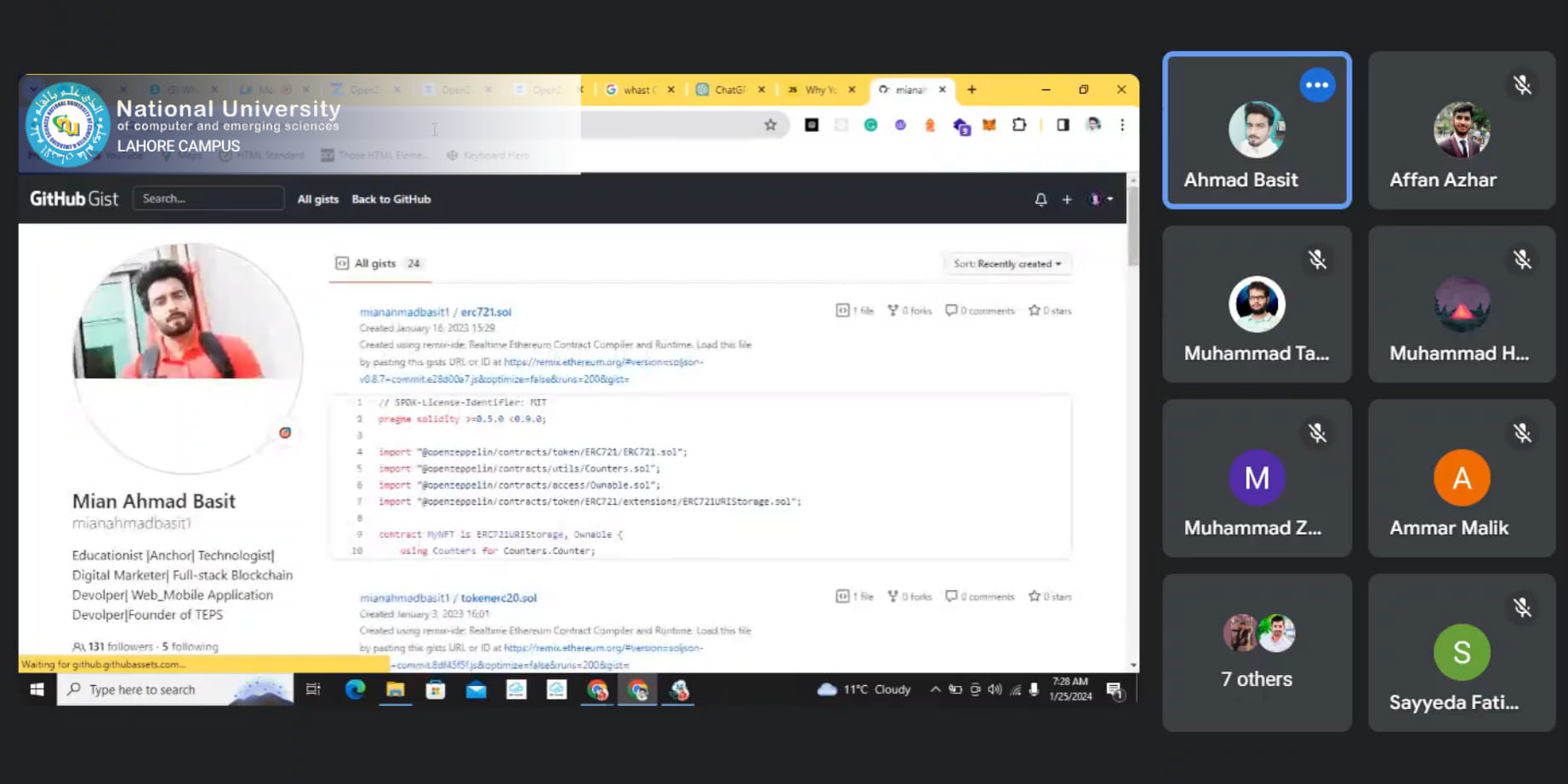Show hidden system tray icons
The width and height of the screenshot is (1568, 784).
pyautogui.click(x=935, y=690)
